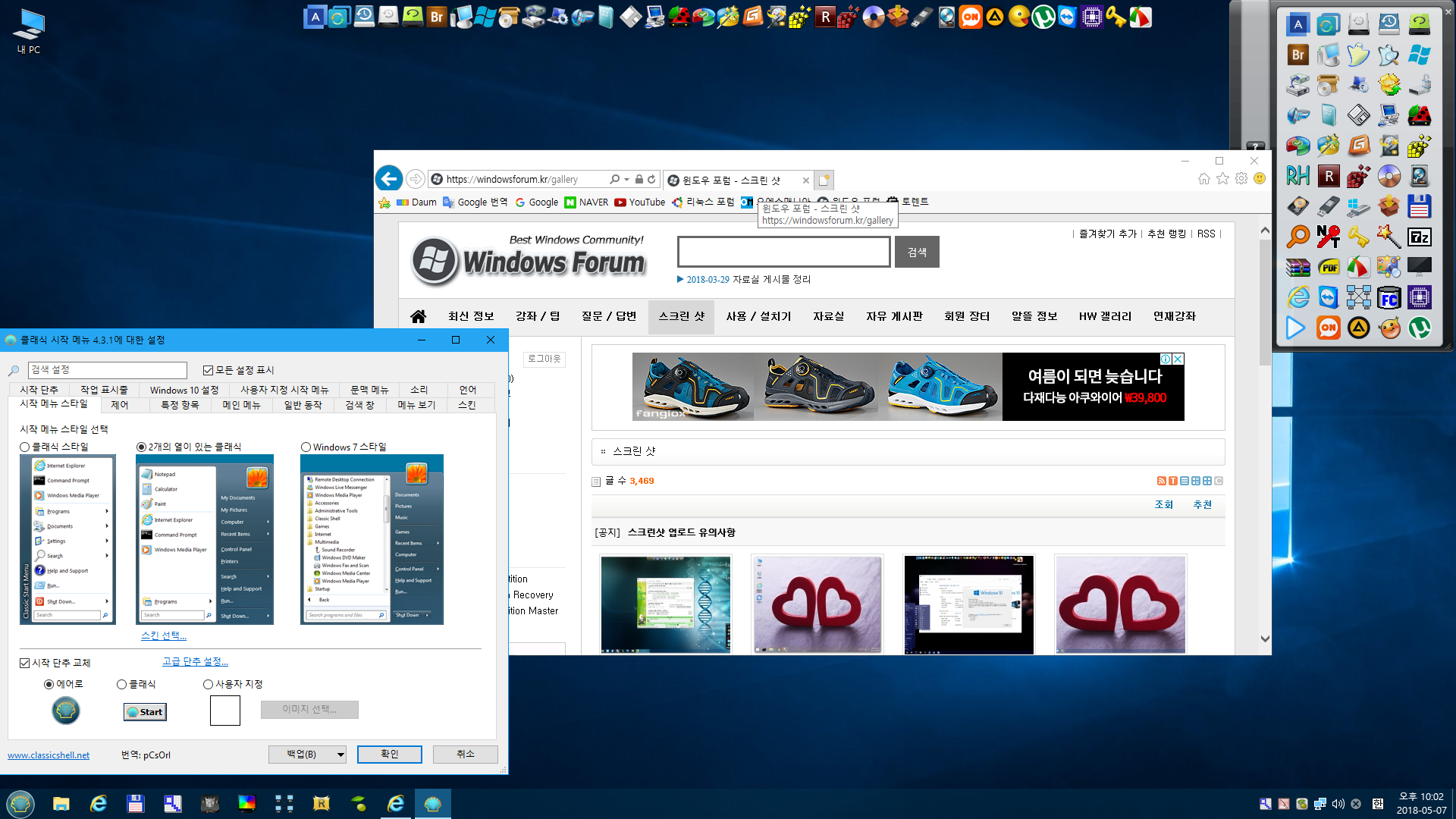Open File Explorer on taskbar
Viewport: 1456px width, 819px height.
(61, 803)
